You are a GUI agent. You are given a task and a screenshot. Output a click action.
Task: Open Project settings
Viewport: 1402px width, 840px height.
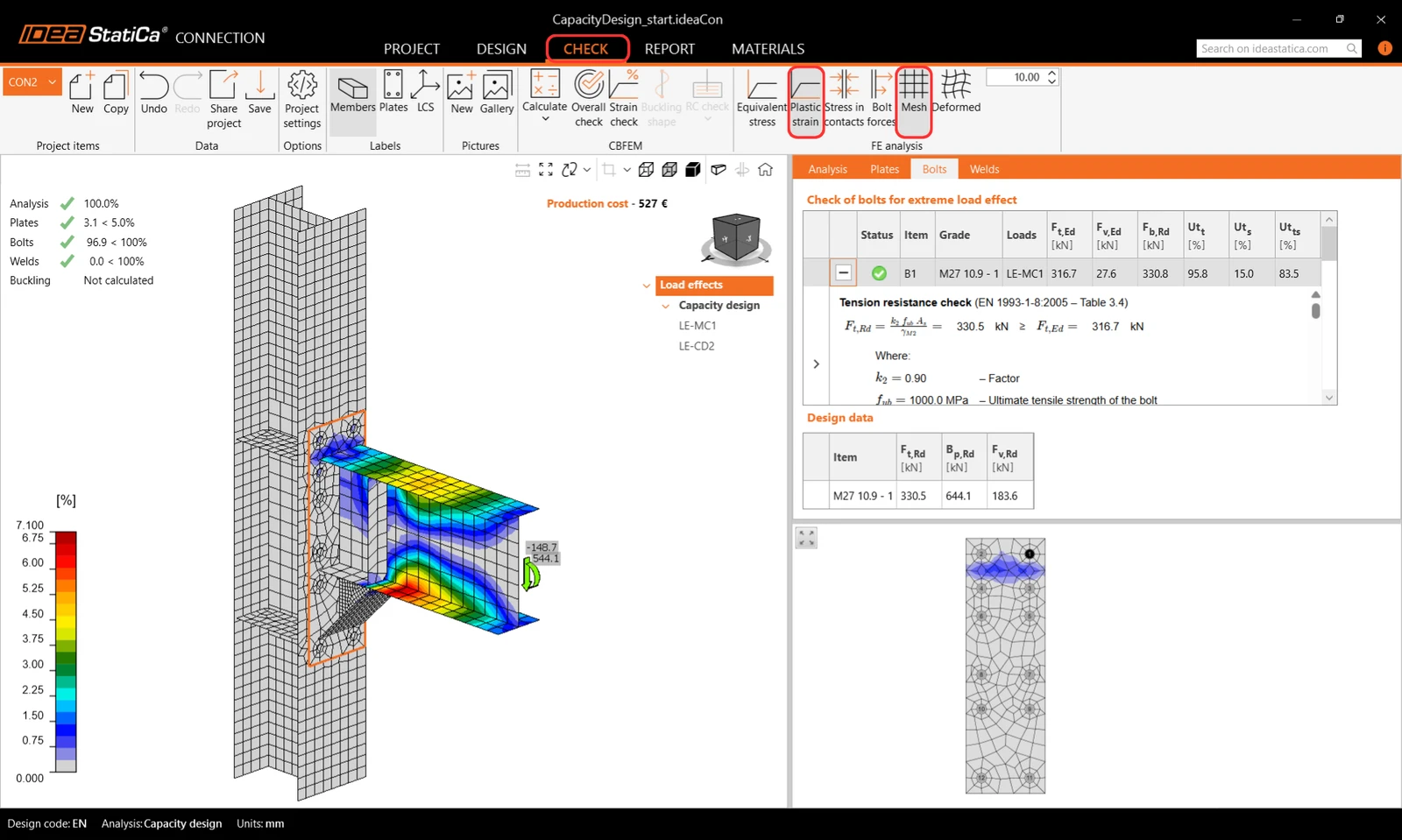[x=302, y=100]
